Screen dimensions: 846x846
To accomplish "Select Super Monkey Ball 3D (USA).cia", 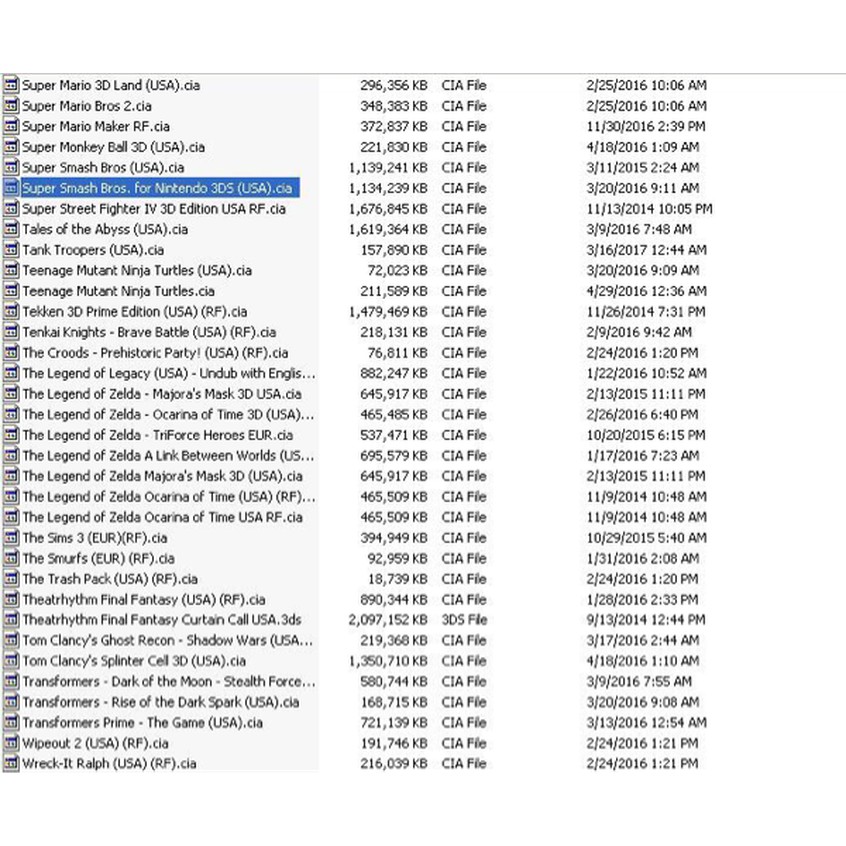I will click(113, 147).
